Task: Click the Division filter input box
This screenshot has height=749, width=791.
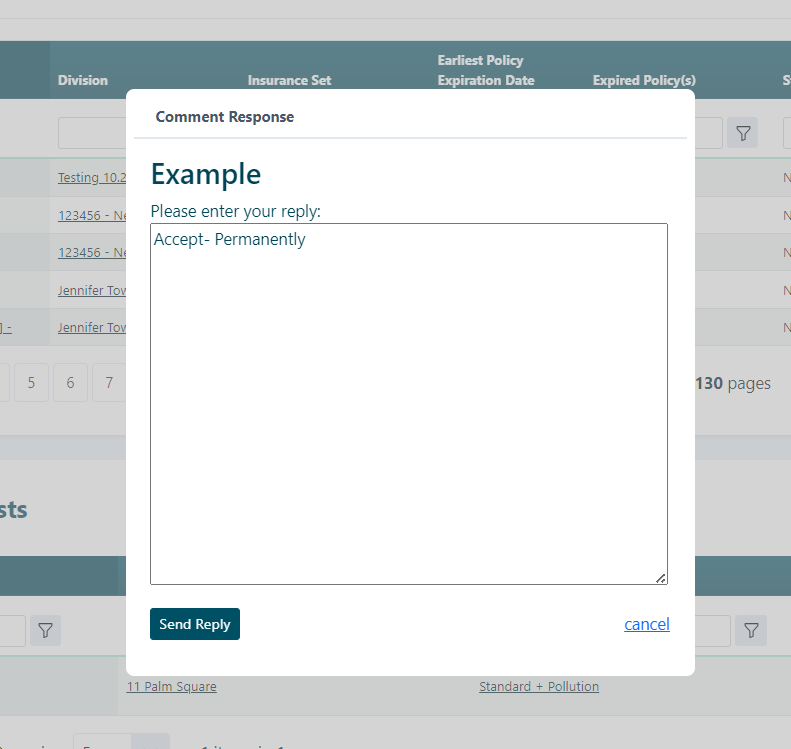Action: pos(92,133)
